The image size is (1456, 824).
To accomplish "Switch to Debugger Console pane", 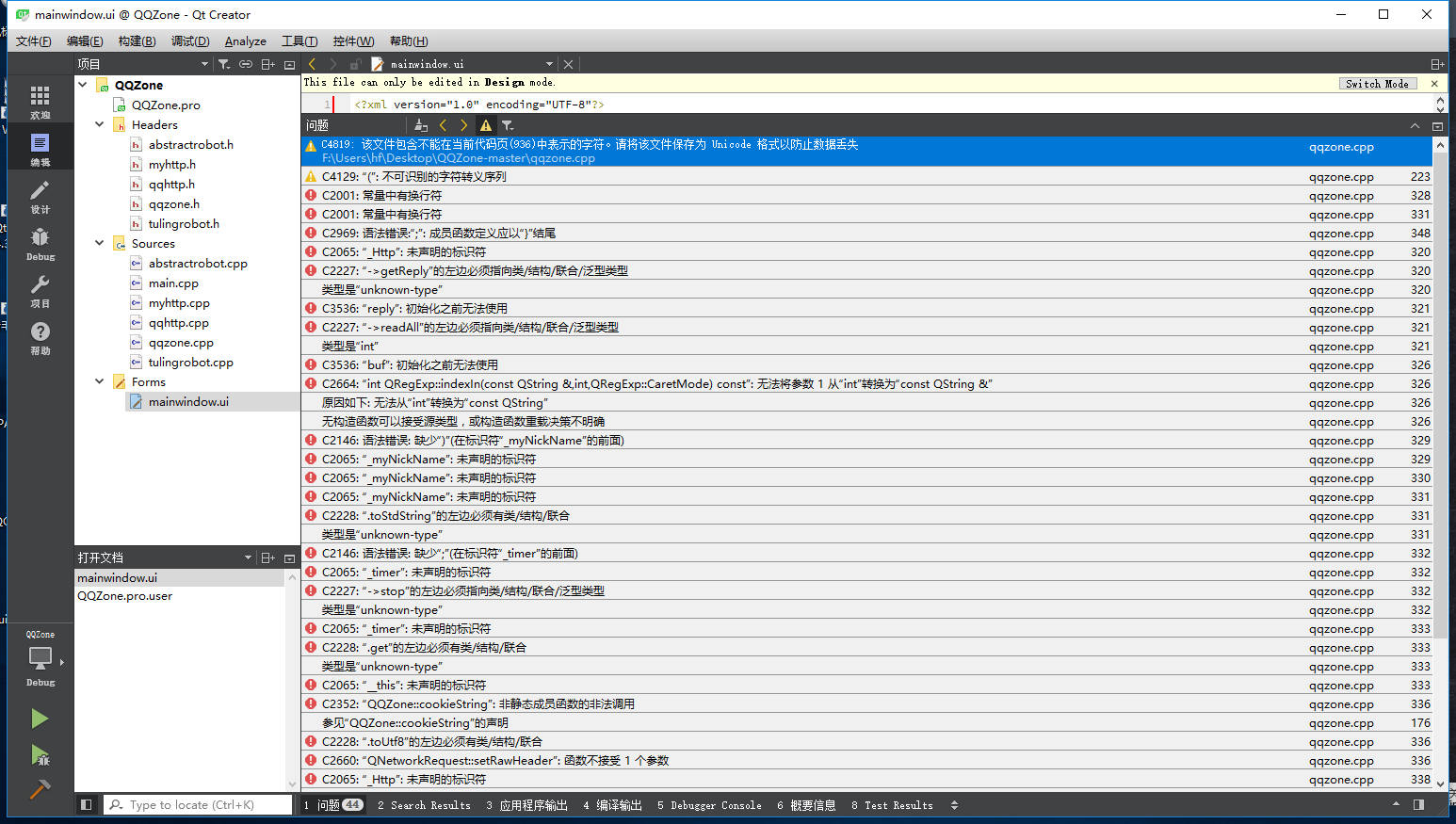I will (x=709, y=805).
